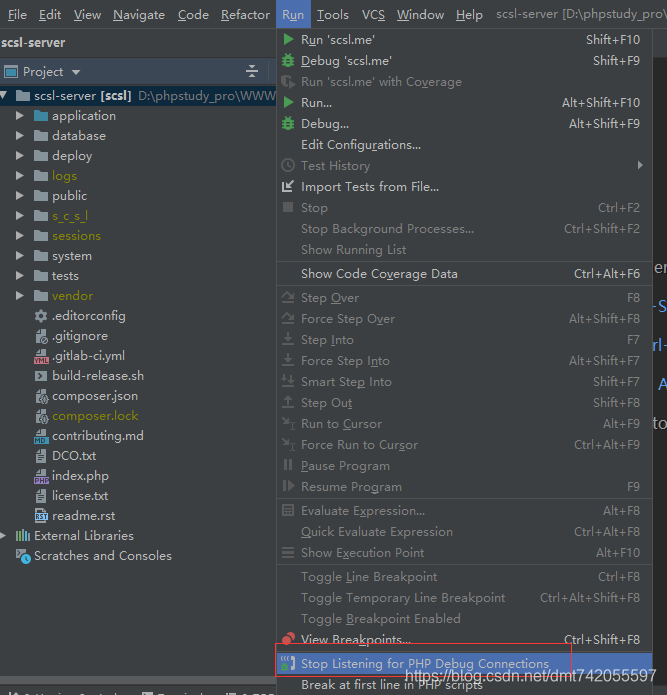Expand the vendor folder arrow
Image resolution: width=667 pixels, height=695 pixels.
20,296
